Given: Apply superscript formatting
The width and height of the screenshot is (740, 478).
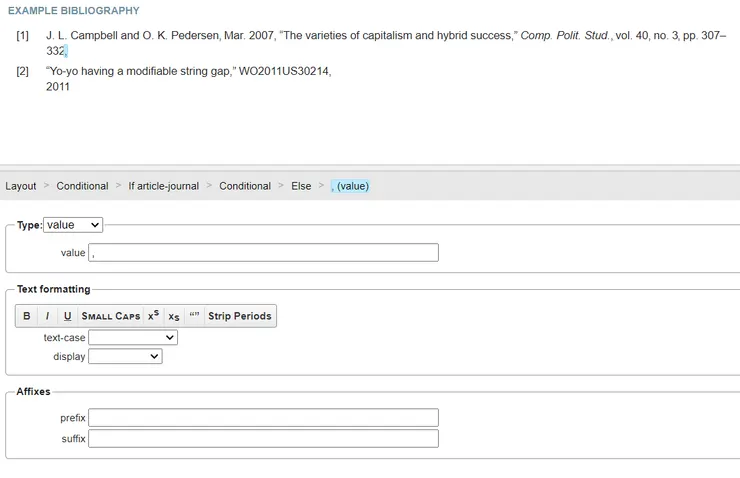Looking at the screenshot, I should (154, 316).
